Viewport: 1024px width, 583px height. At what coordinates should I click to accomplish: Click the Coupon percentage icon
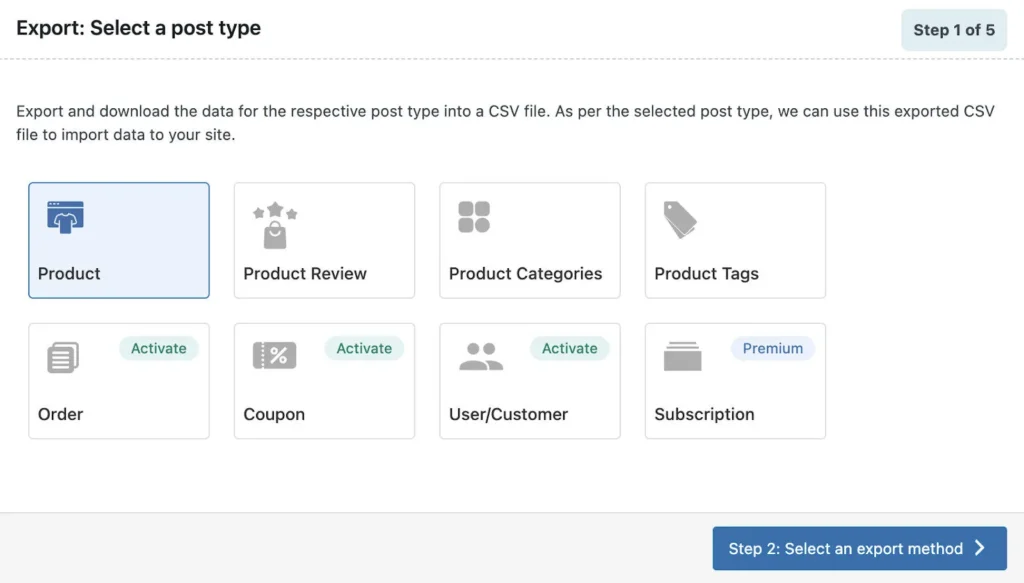tap(273, 357)
